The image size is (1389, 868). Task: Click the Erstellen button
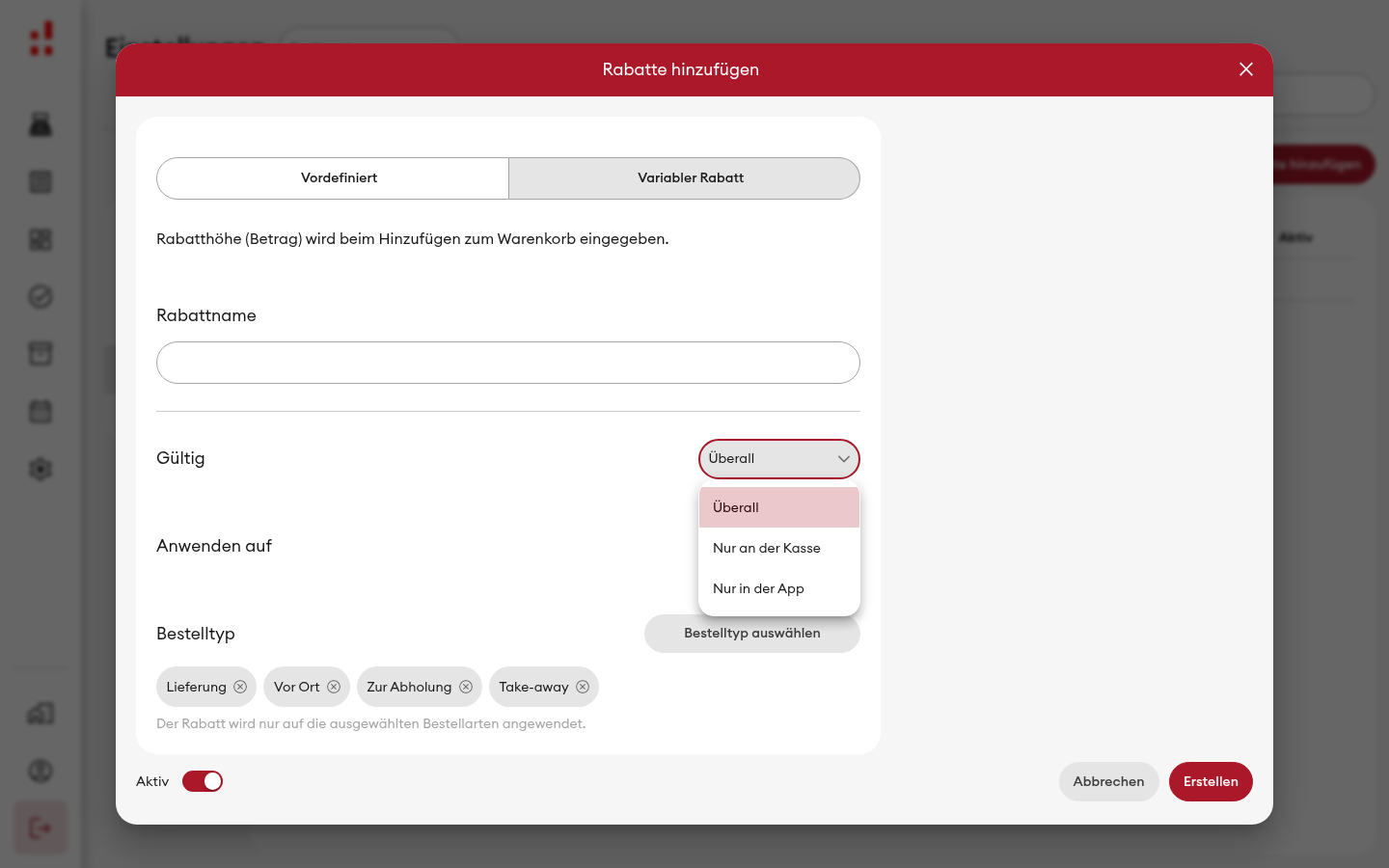pos(1211,781)
